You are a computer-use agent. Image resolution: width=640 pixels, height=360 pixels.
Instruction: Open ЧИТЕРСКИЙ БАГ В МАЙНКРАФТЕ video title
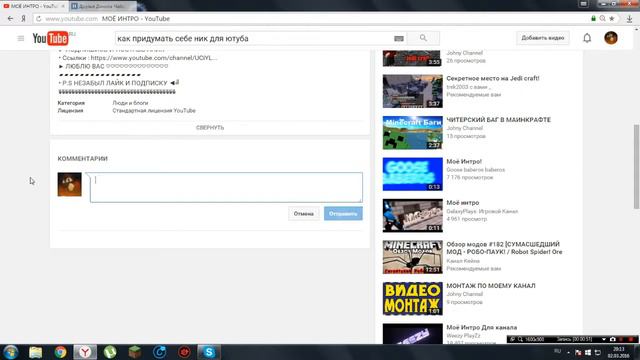(498, 120)
